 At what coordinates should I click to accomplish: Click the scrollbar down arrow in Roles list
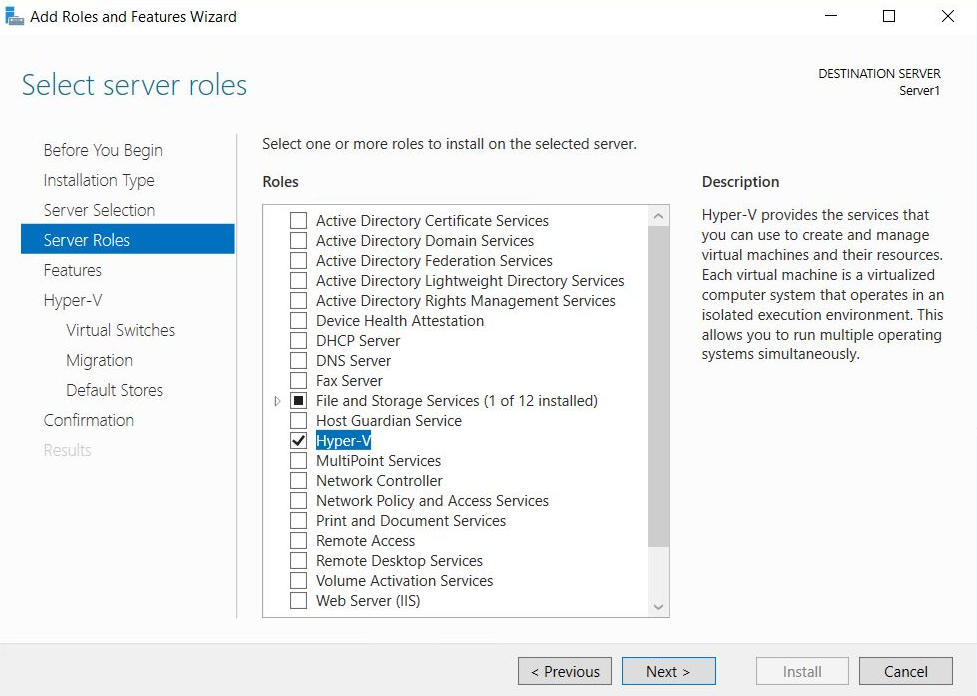658,606
